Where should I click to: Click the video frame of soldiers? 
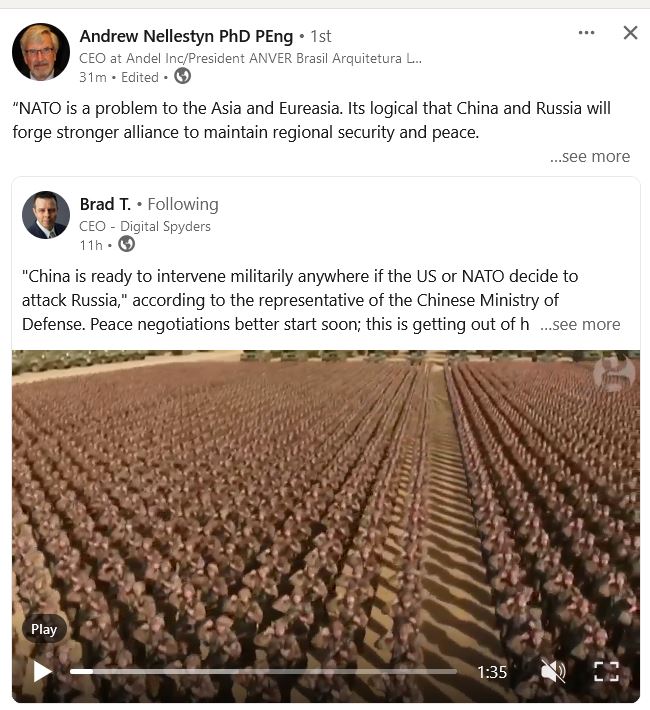click(x=326, y=498)
